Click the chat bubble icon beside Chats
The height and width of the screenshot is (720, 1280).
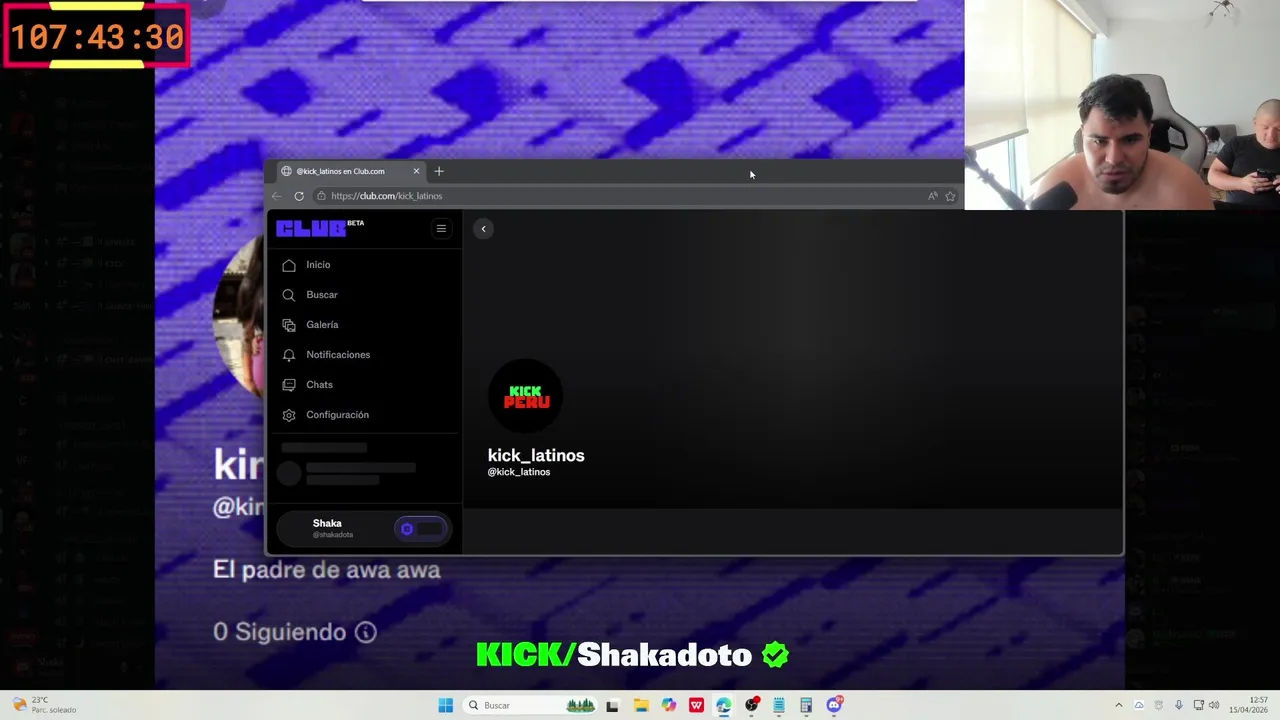289,385
